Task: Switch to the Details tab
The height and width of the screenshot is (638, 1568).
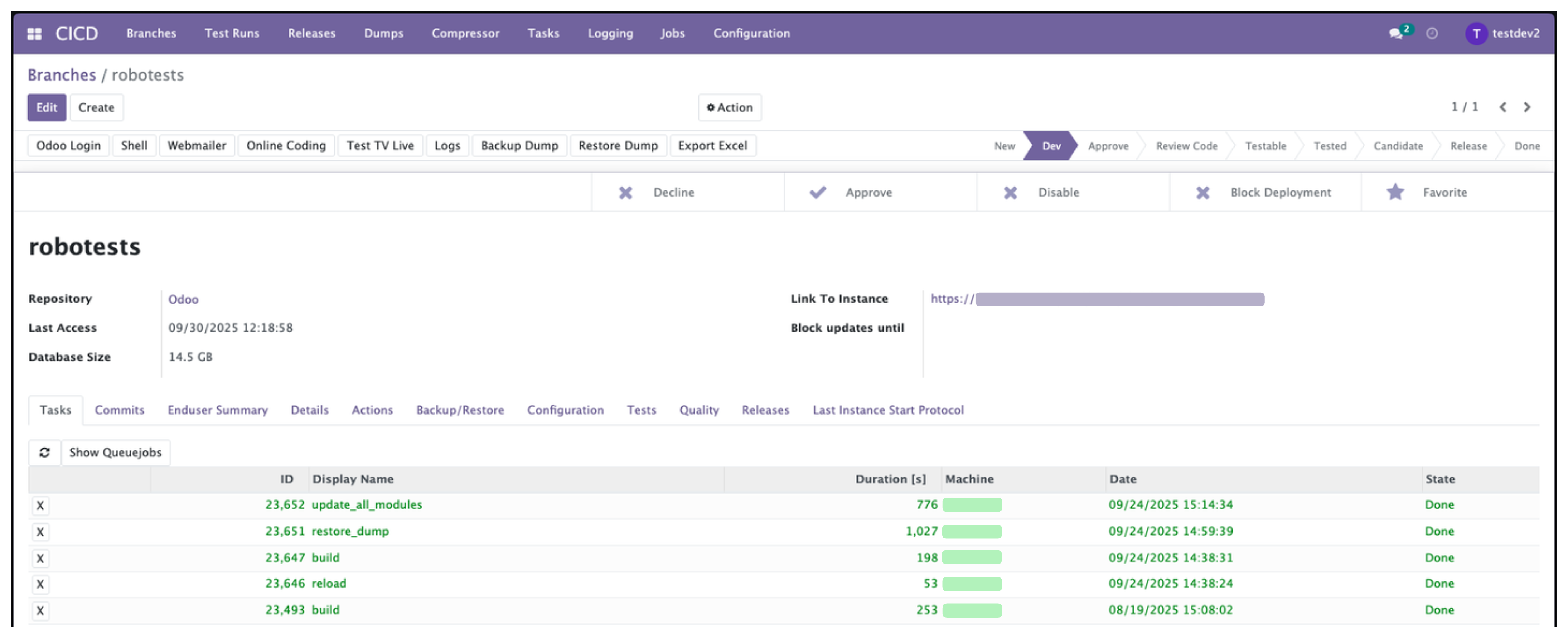Action: click(309, 410)
